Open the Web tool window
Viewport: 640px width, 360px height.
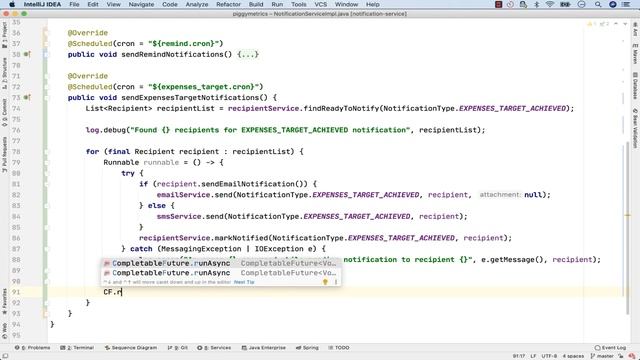tap(4, 331)
